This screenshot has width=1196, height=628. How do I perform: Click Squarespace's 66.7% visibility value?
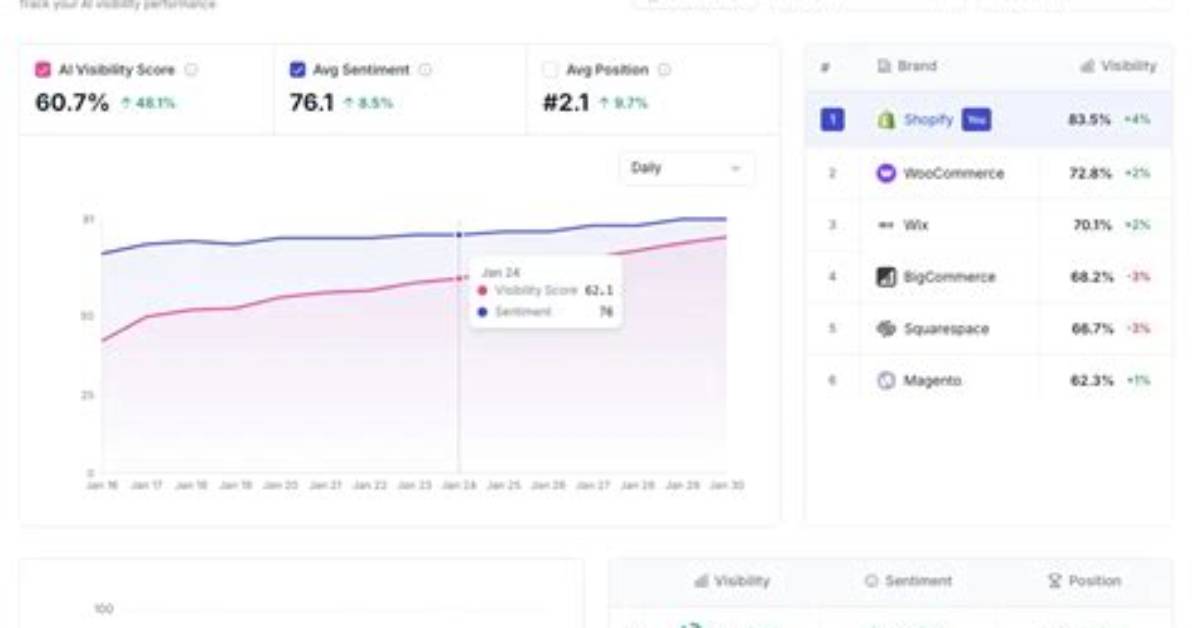point(1092,328)
